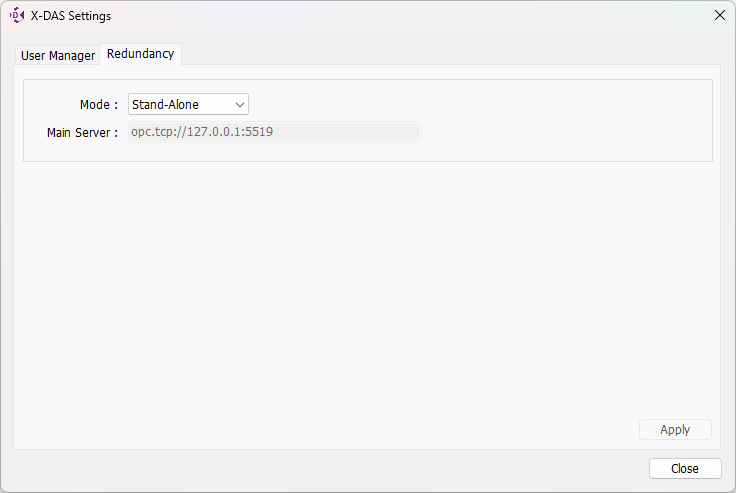Image resolution: width=736 pixels, height=493 pixels.
Task: Click the "X-DAS Settings" window title text
Action: (71, 16)
